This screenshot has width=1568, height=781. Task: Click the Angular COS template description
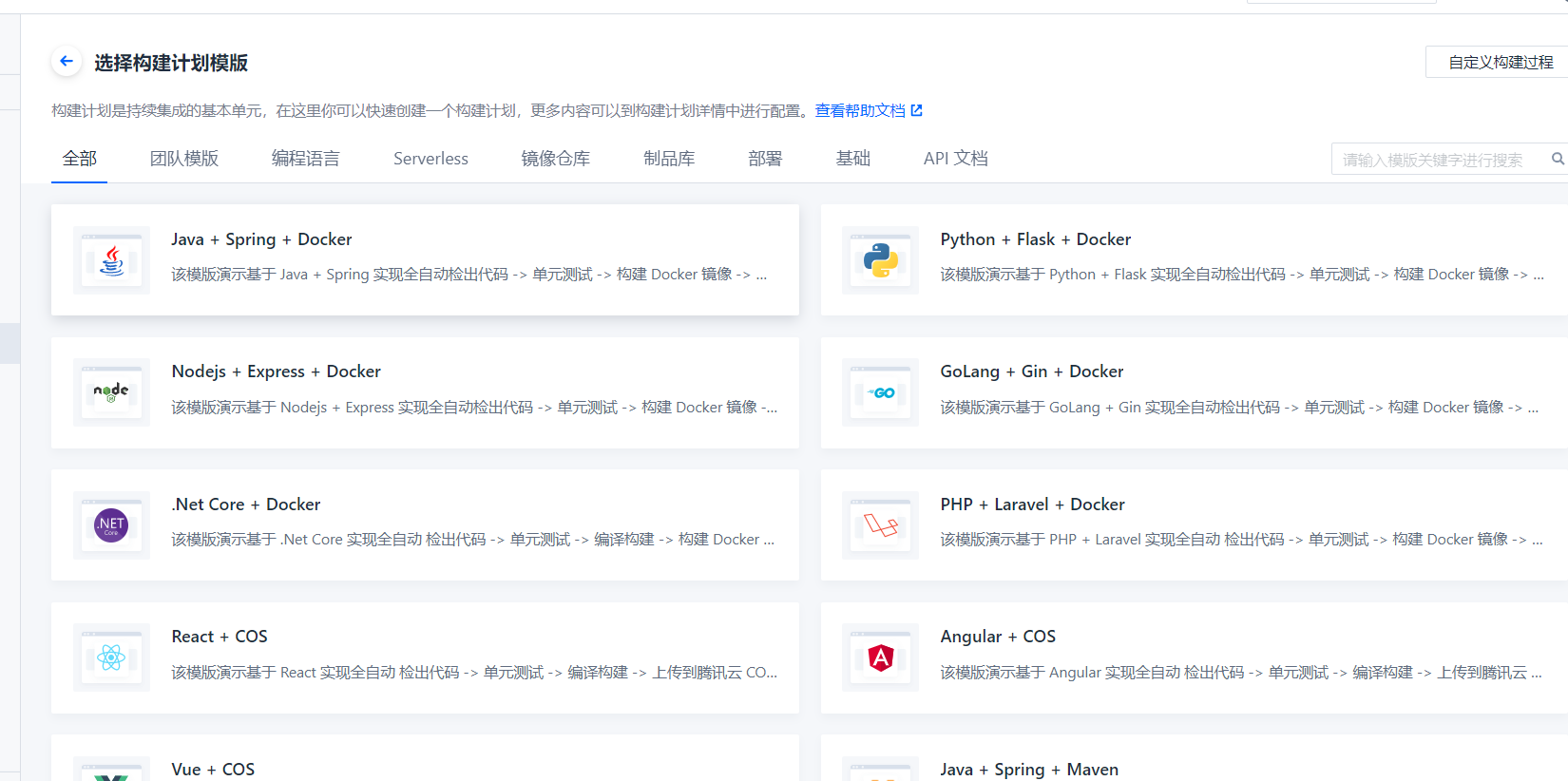click(1242, 673)
